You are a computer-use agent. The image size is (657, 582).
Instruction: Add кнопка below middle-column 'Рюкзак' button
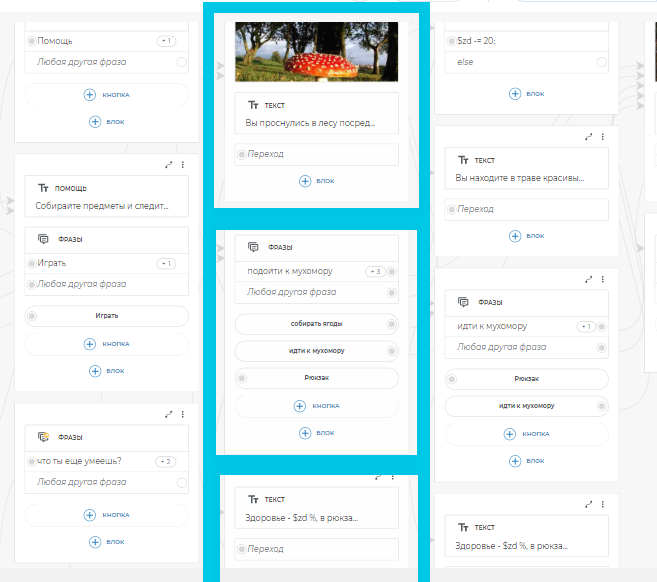[x=317, y=406]
